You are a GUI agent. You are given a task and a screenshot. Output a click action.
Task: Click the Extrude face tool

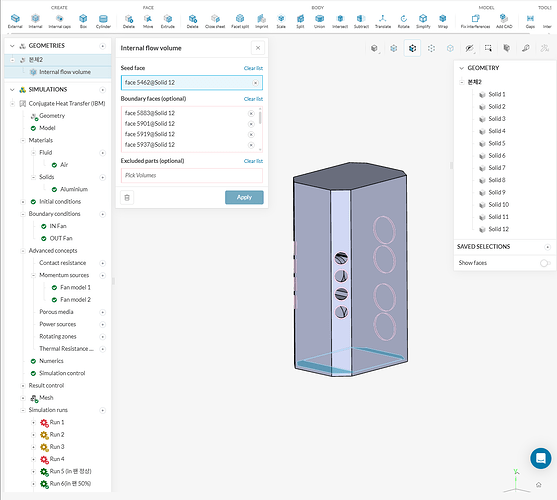point(168,21)
